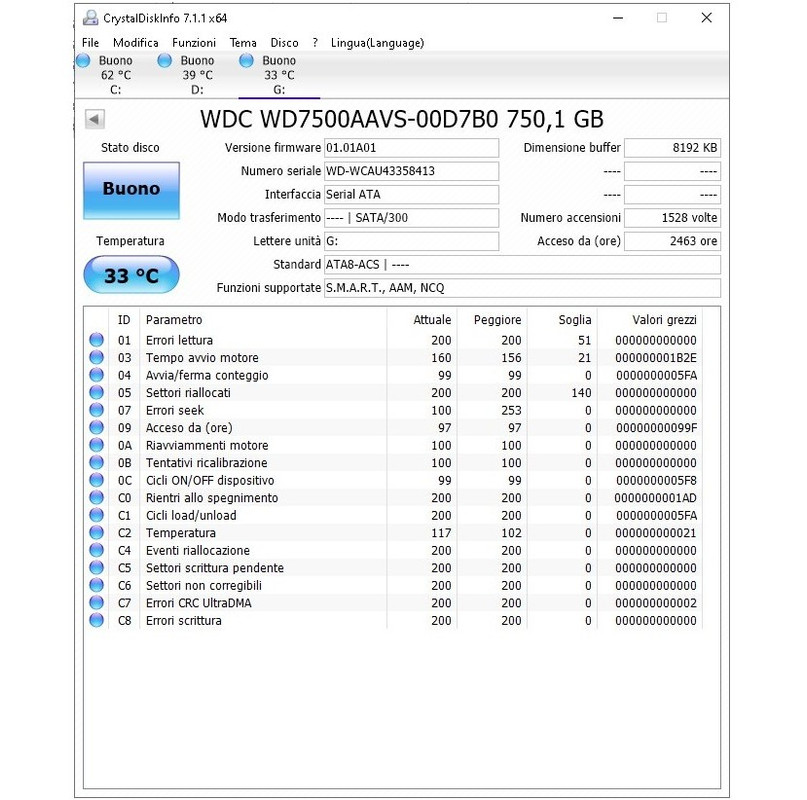Click the raw value 000000001B2E
Screen dimensions: 807x800
tap(656, 358)
